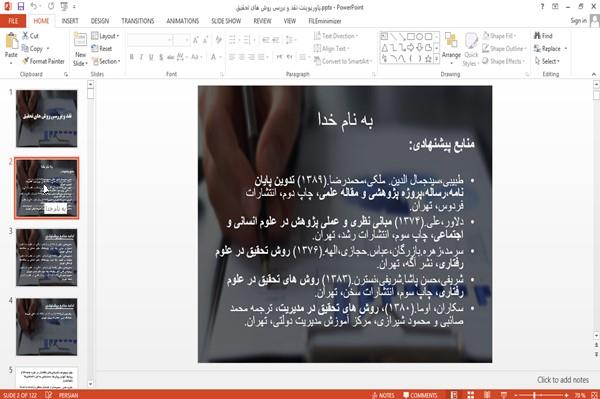This screenshot has width=600, height=399.
Task: Fit slide to current window
Action: click(595, 395)
